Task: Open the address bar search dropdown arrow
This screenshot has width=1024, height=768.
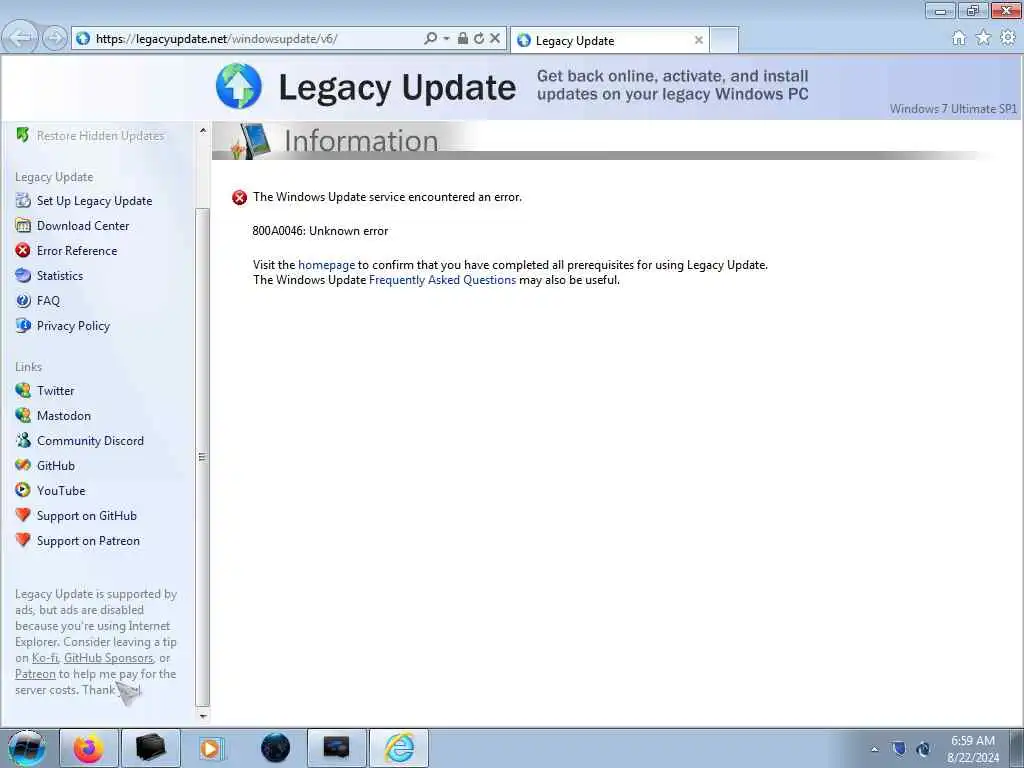Action: pos(446,39)
